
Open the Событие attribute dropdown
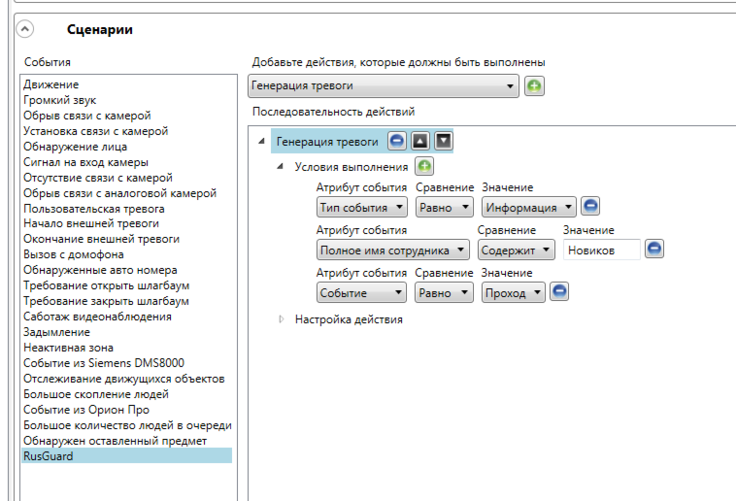point(361,293)
